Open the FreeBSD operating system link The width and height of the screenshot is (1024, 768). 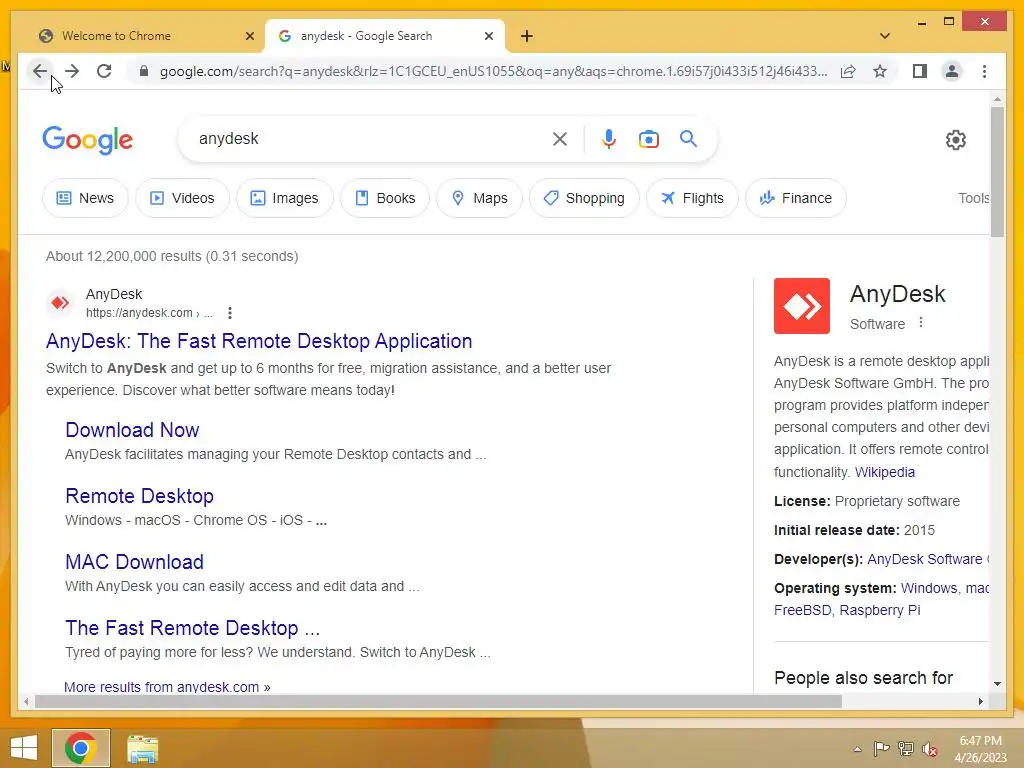[803, 610]
